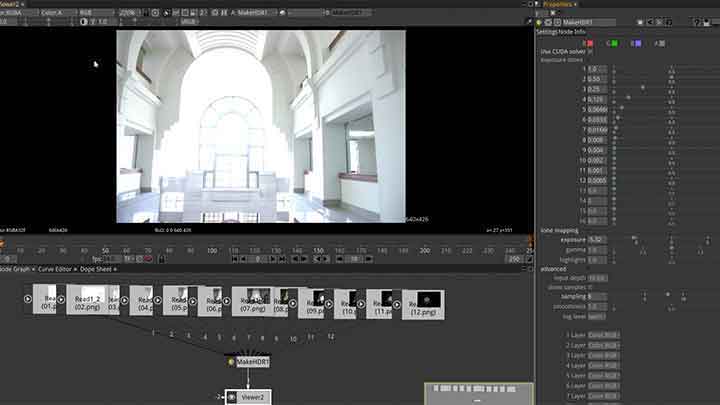Image resolution: width=720 pixels, height=405 pixels.
Task: Click exposure time field for row 12
Action: [x=597, y=180]
